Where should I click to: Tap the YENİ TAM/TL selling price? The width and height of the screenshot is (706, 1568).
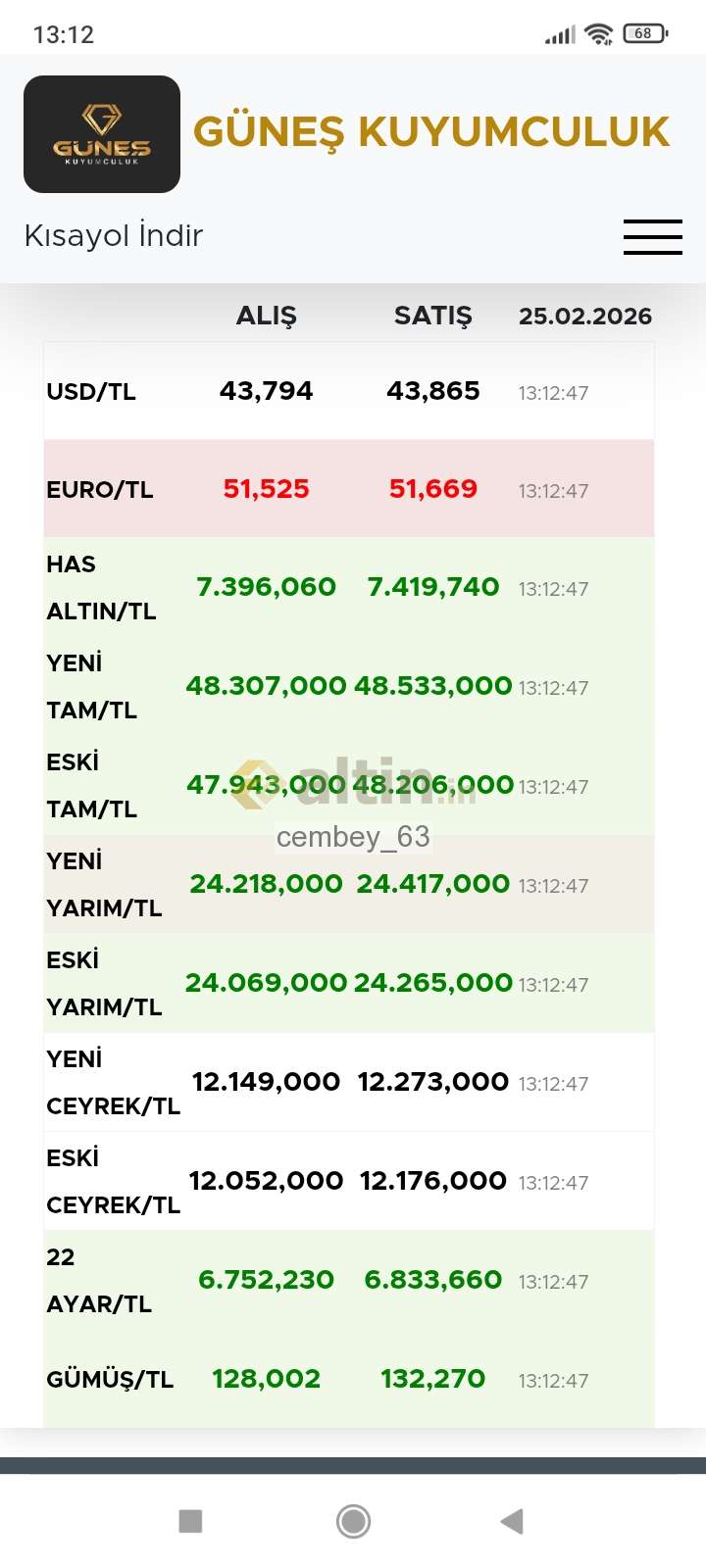(432, 686)
